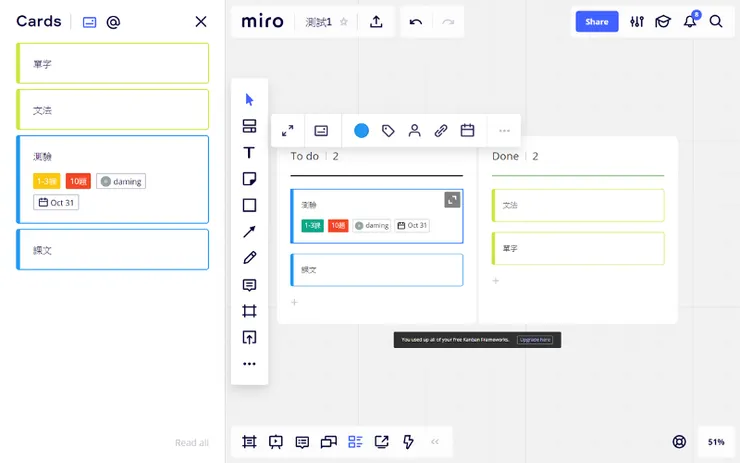Add a card under Done column
This screenshot has width=740, height=463.
pyautogui.click(x=496, y=281)
